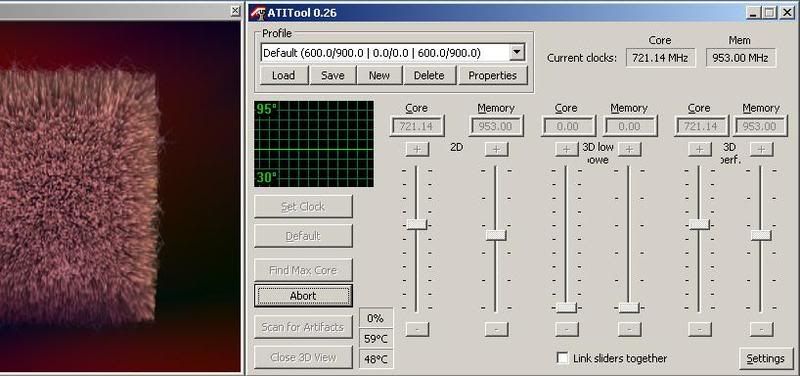This screenshot has width=800, height=376.
Task: Decrease 3D low power Core with minus
Action: click(566, 330)
